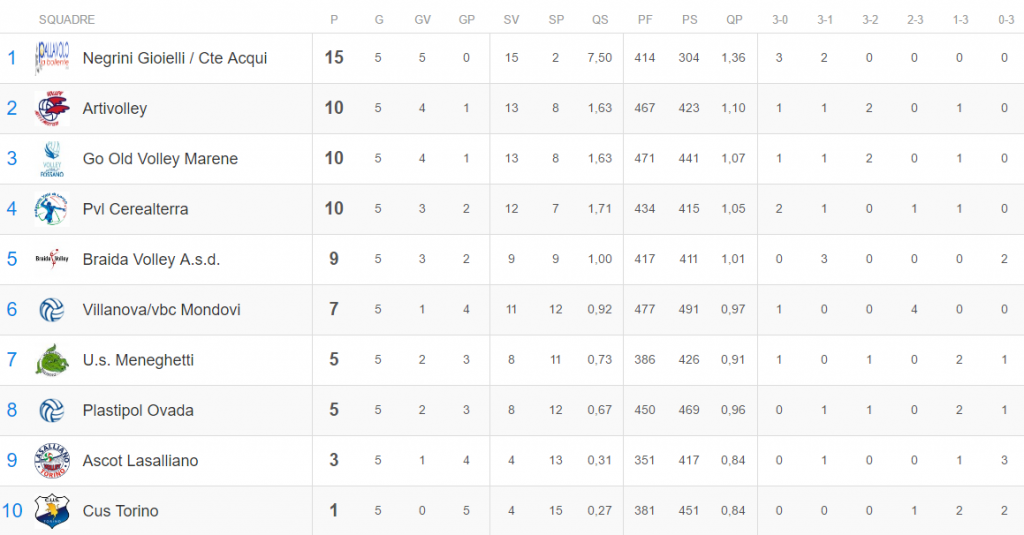This screenshot has width=1024, height=535.
Task: Click the QS column header
Action: [600, 20]
